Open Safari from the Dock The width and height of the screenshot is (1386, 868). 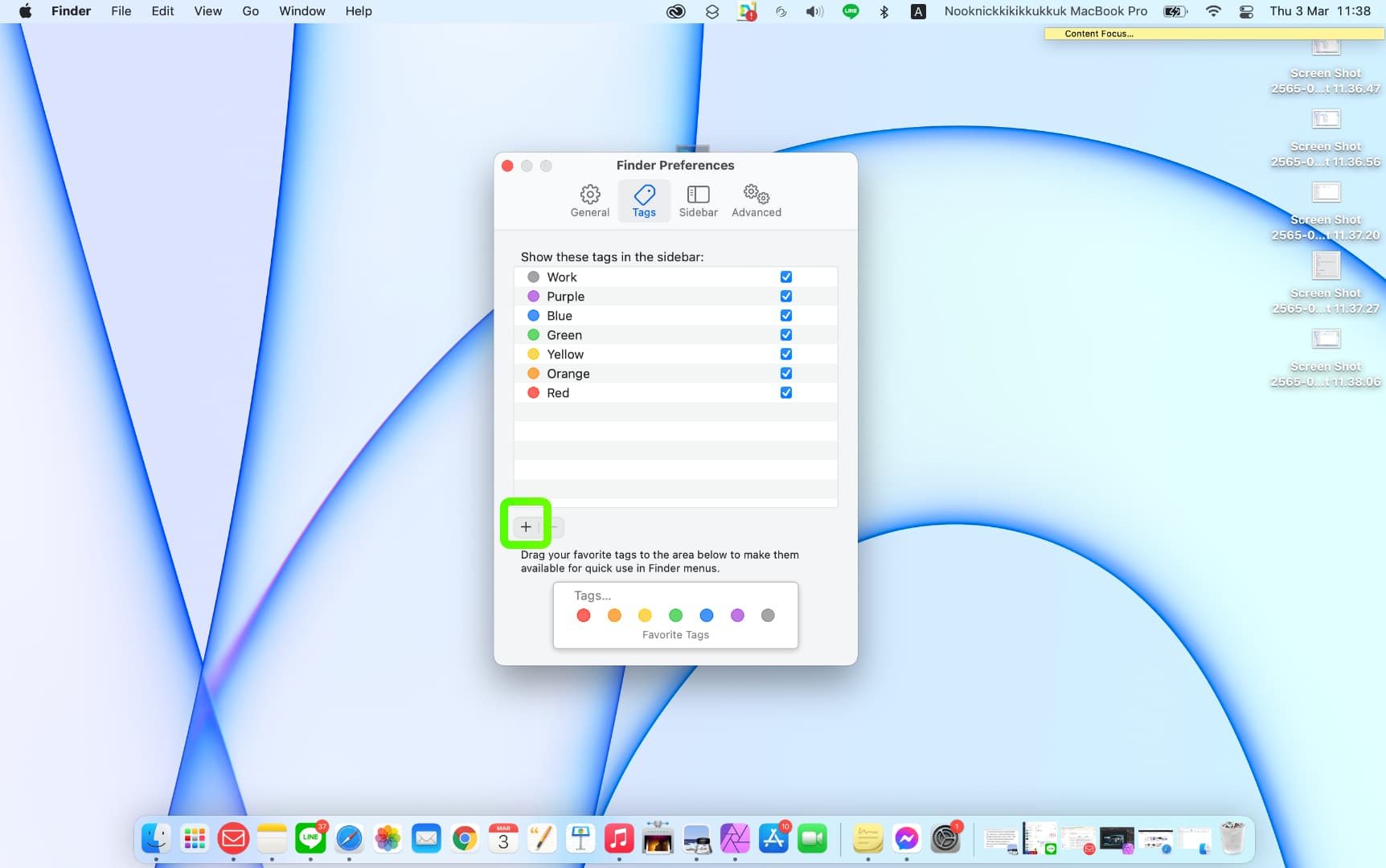pos(349,839)
